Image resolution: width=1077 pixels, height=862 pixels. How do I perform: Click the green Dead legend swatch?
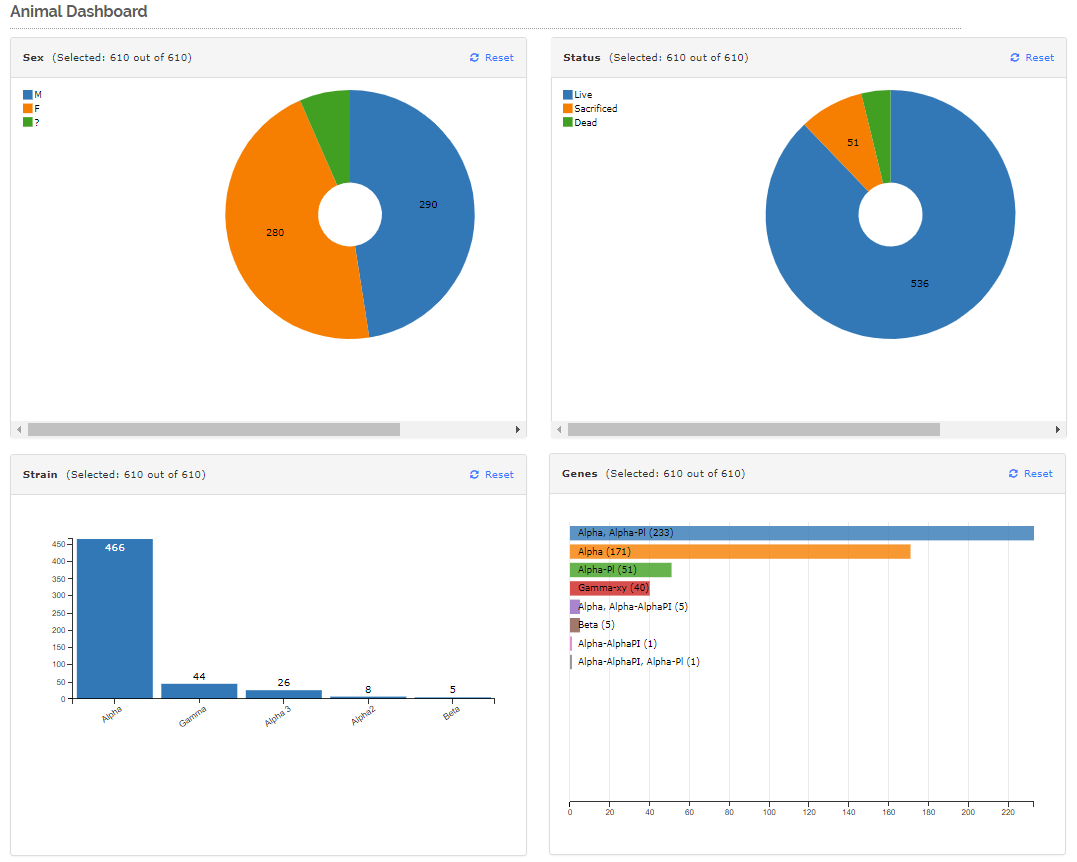coord(568,122)
